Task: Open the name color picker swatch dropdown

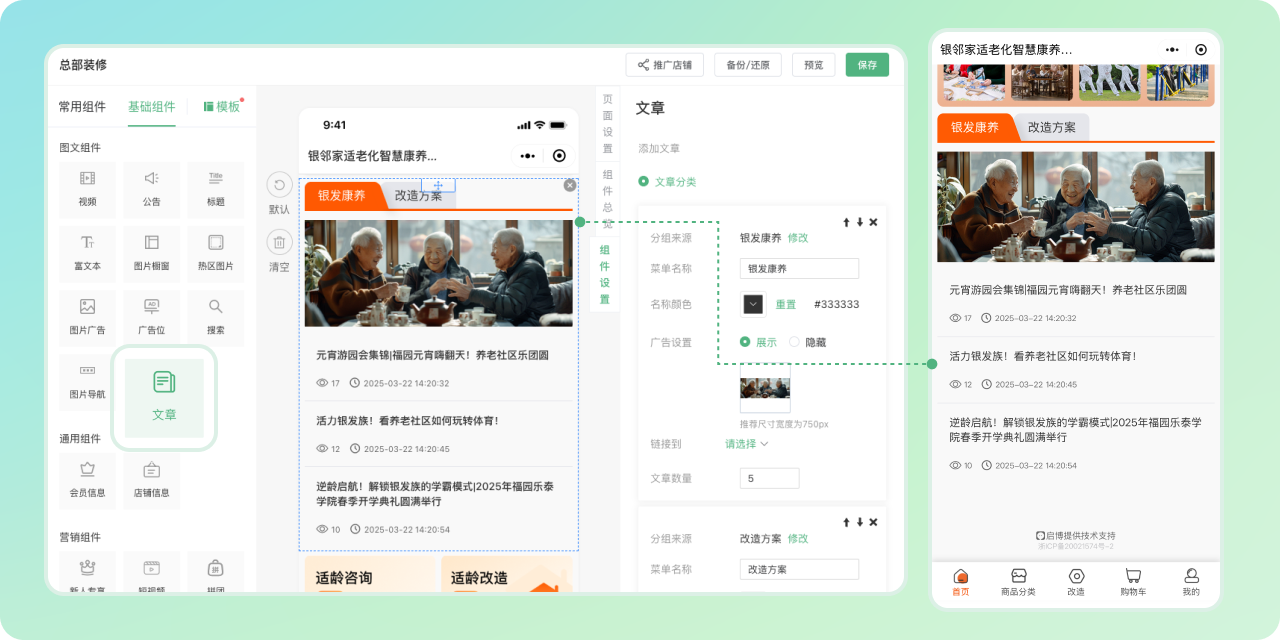Action: (x=753, y=304)
